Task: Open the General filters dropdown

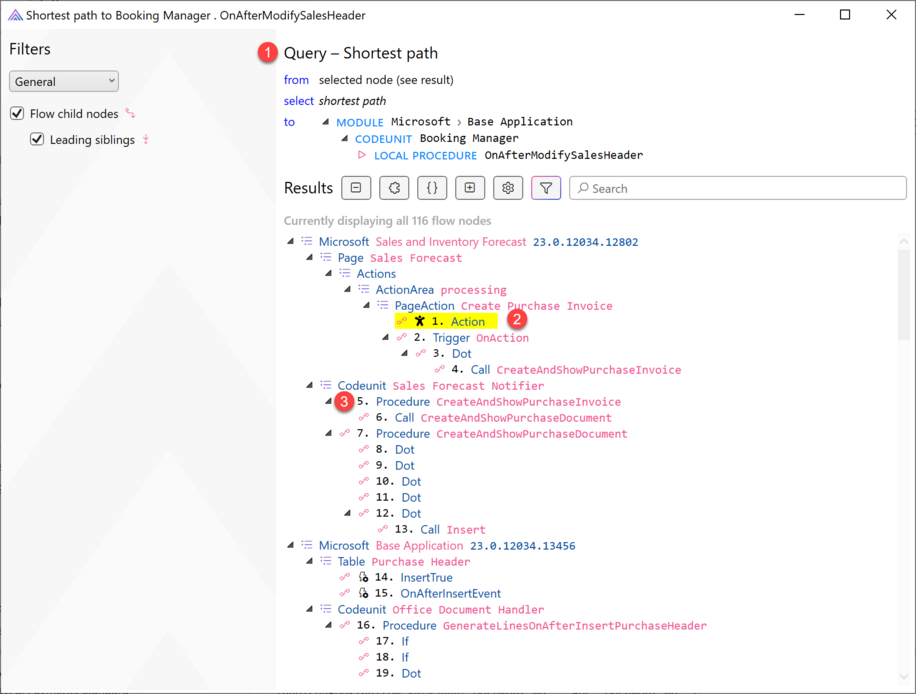Action: 64,81
